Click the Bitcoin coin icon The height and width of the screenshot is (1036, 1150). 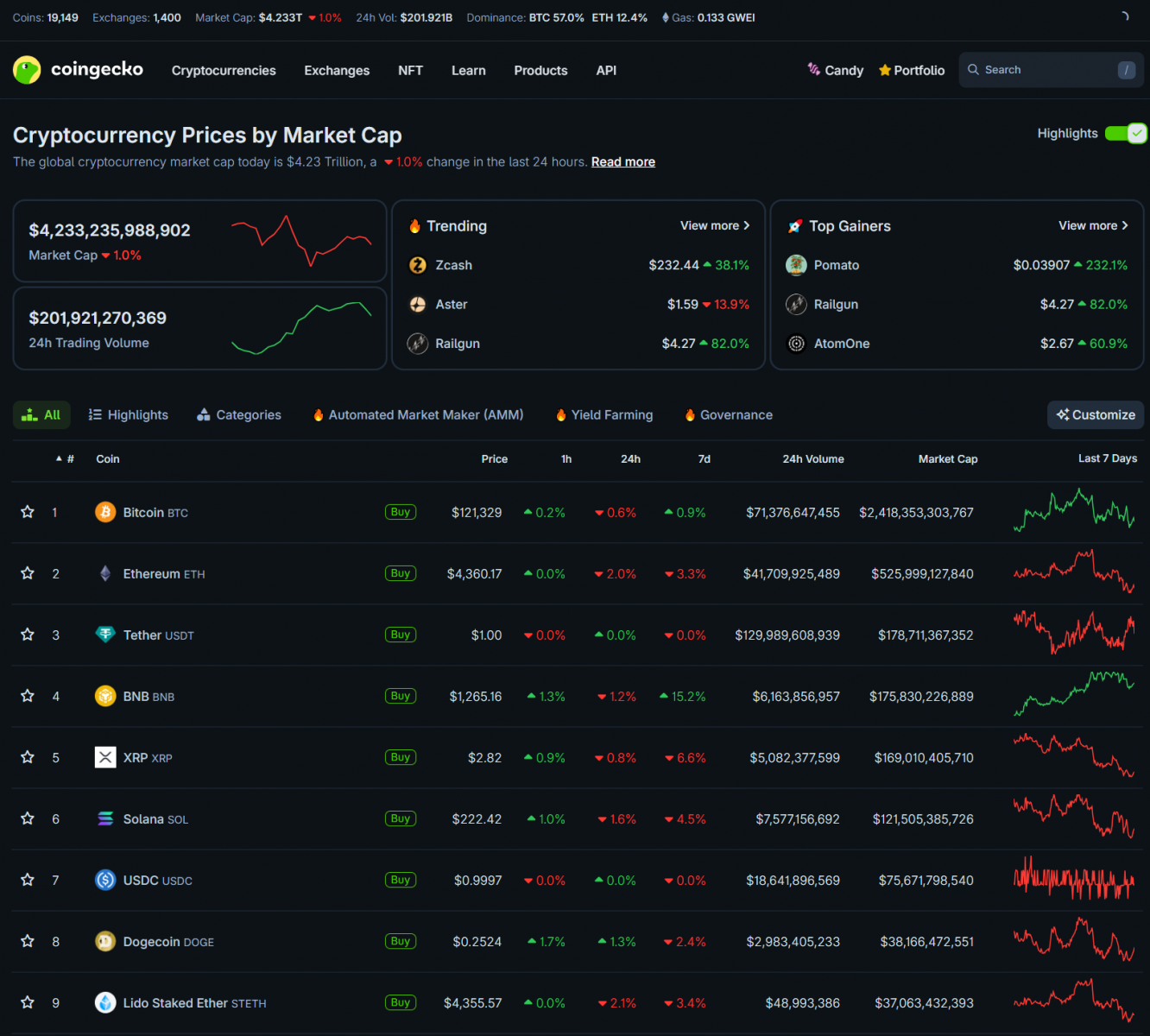click(x=105, y=512)
